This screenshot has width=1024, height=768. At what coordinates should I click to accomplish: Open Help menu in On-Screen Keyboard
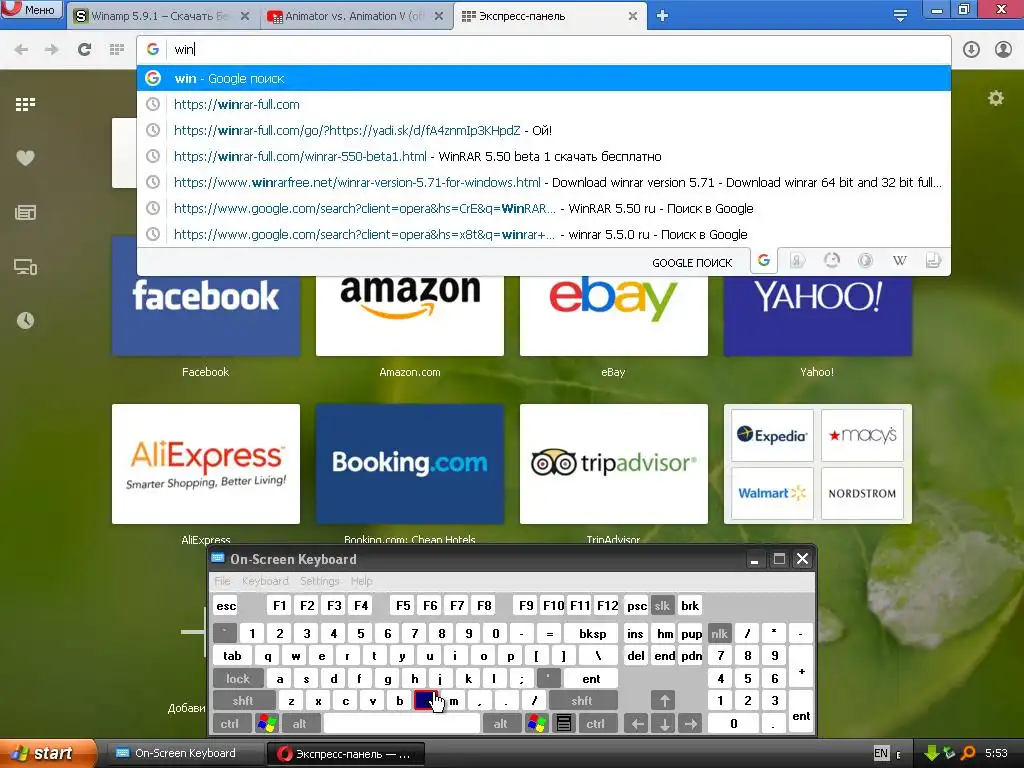[x=361, y=581]
